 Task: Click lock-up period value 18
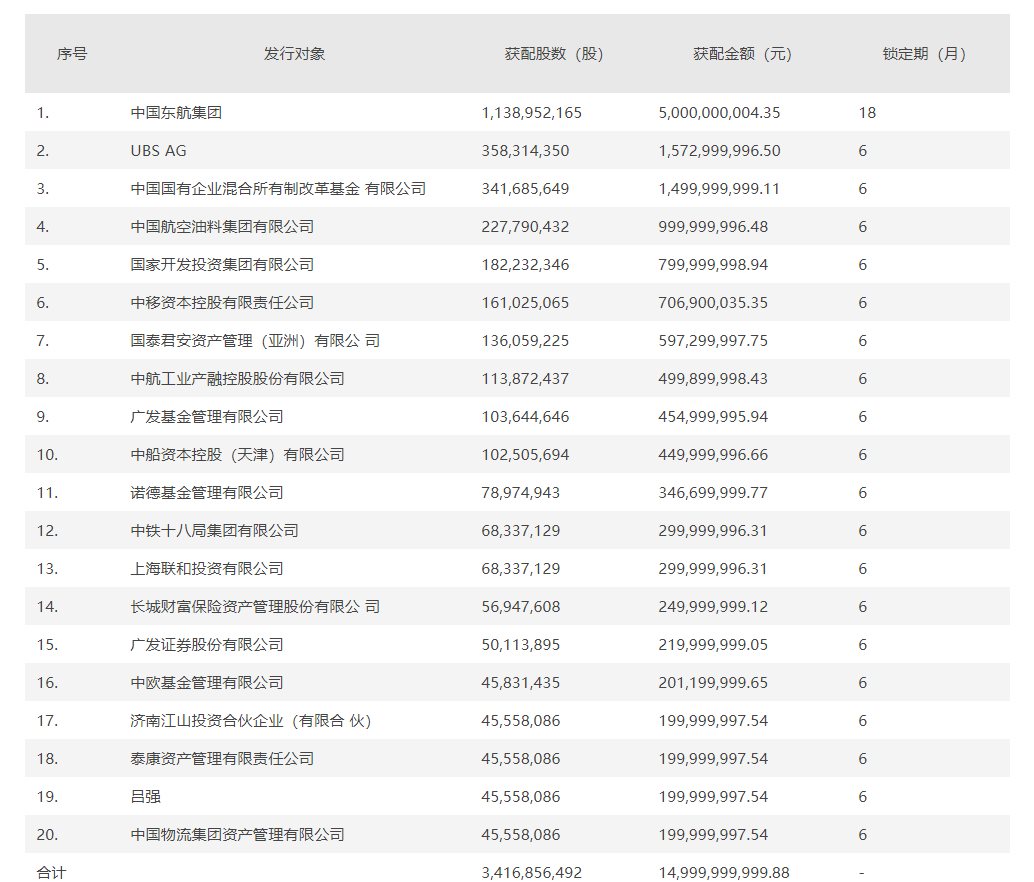click(867, 113)
